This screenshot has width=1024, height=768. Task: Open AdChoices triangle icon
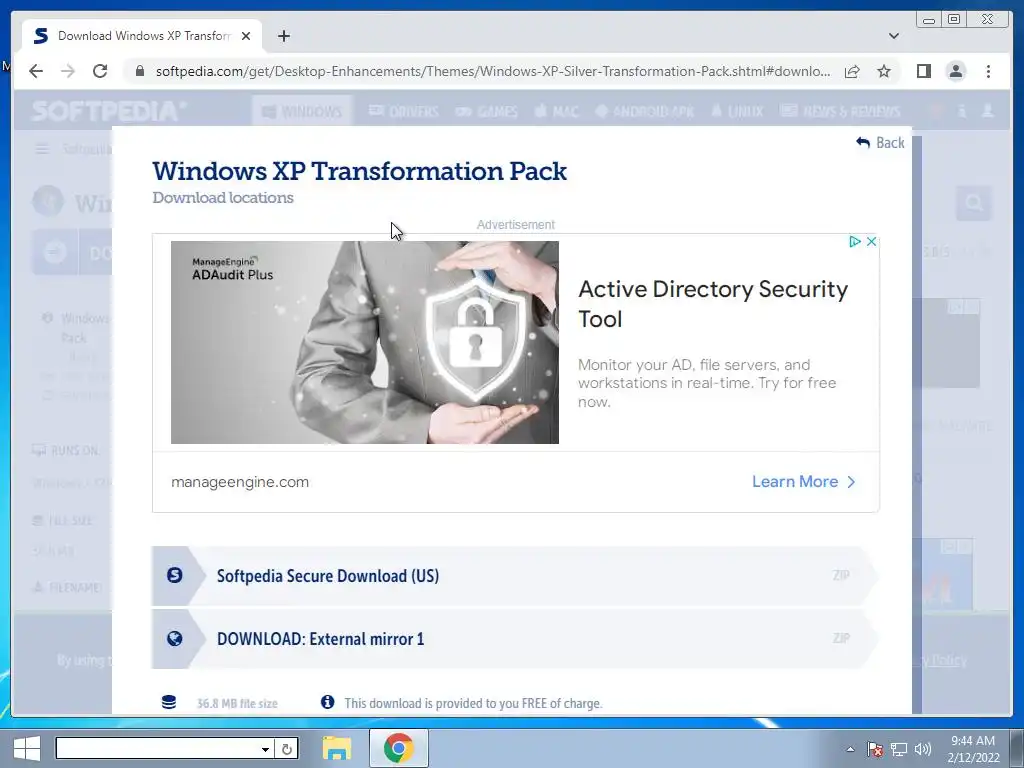coord(855,242)
